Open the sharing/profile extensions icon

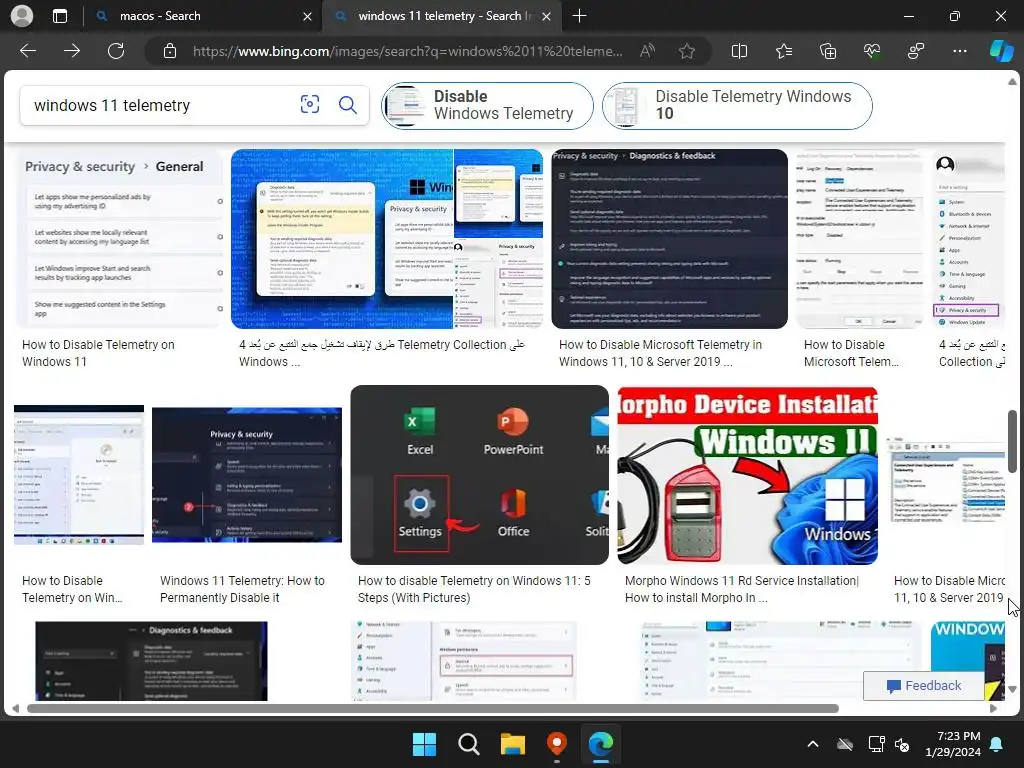(x=916, y=51)
